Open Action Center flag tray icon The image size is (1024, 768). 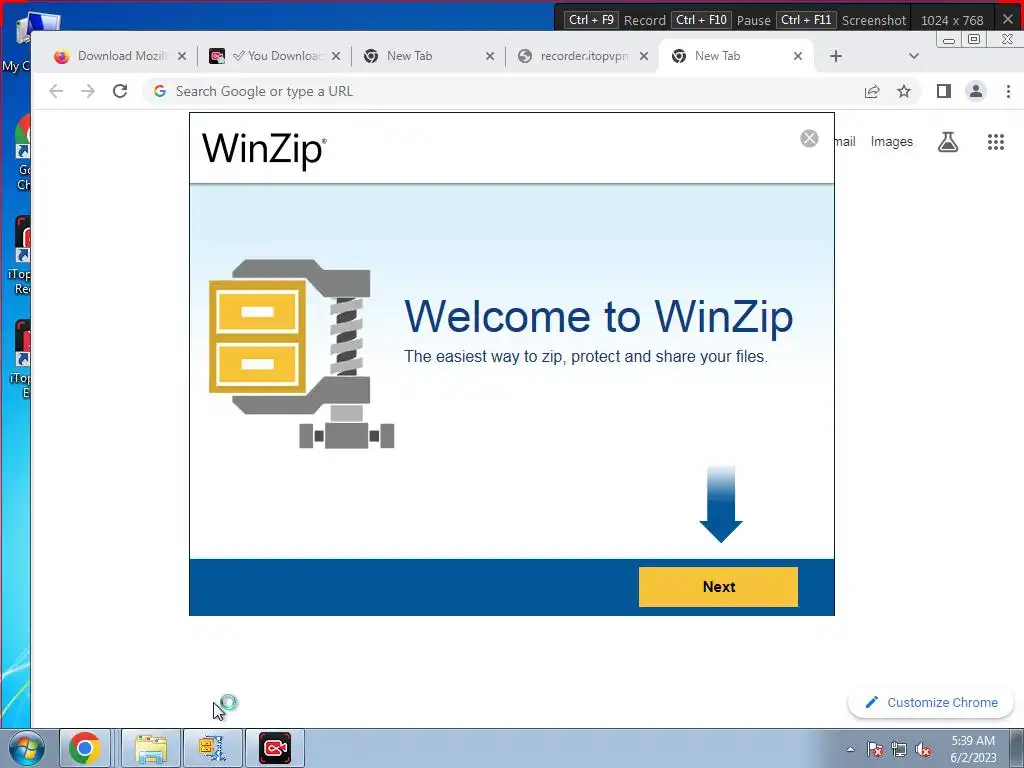(x=875, y=749)
